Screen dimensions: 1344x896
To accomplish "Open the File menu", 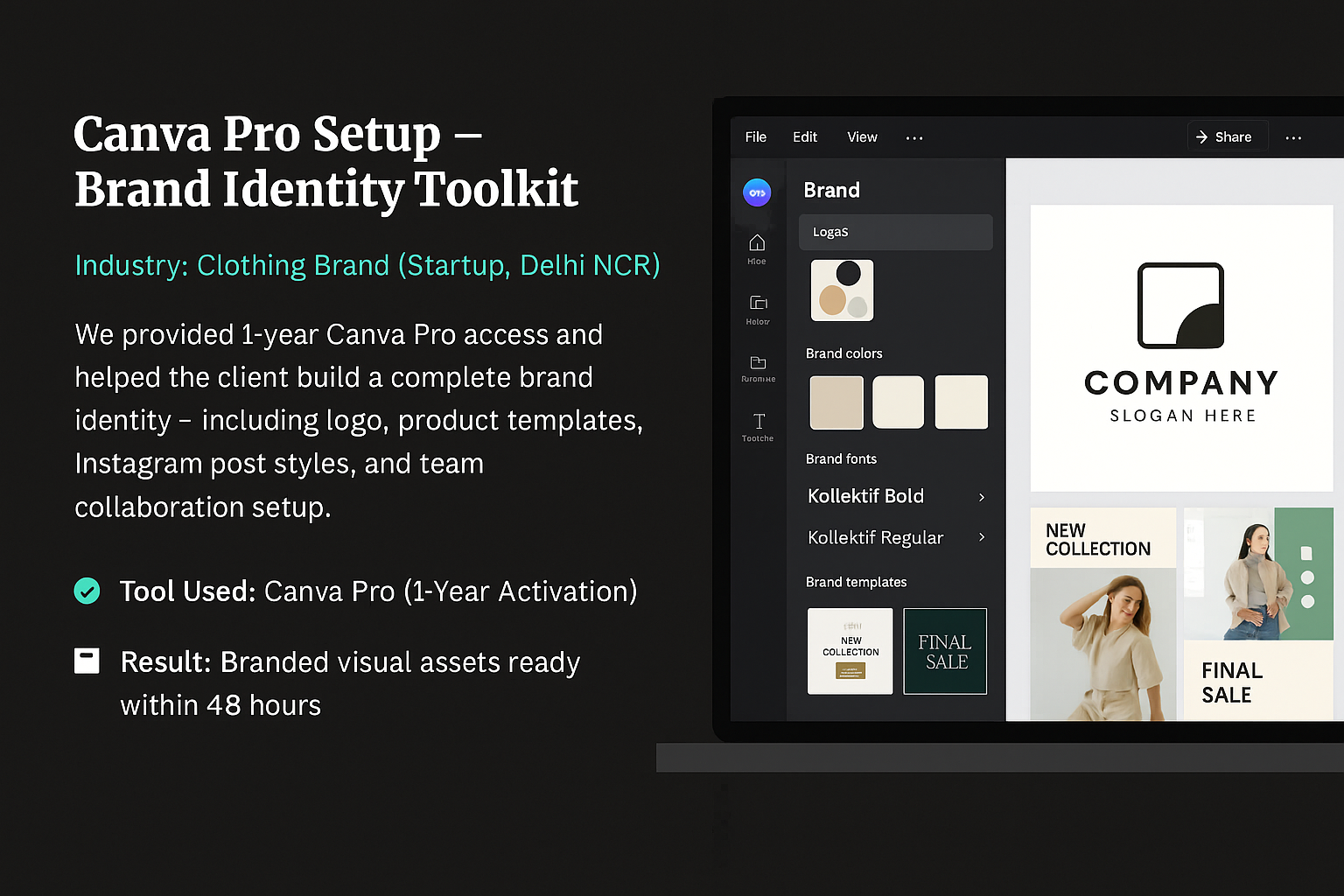I will 755,137.
